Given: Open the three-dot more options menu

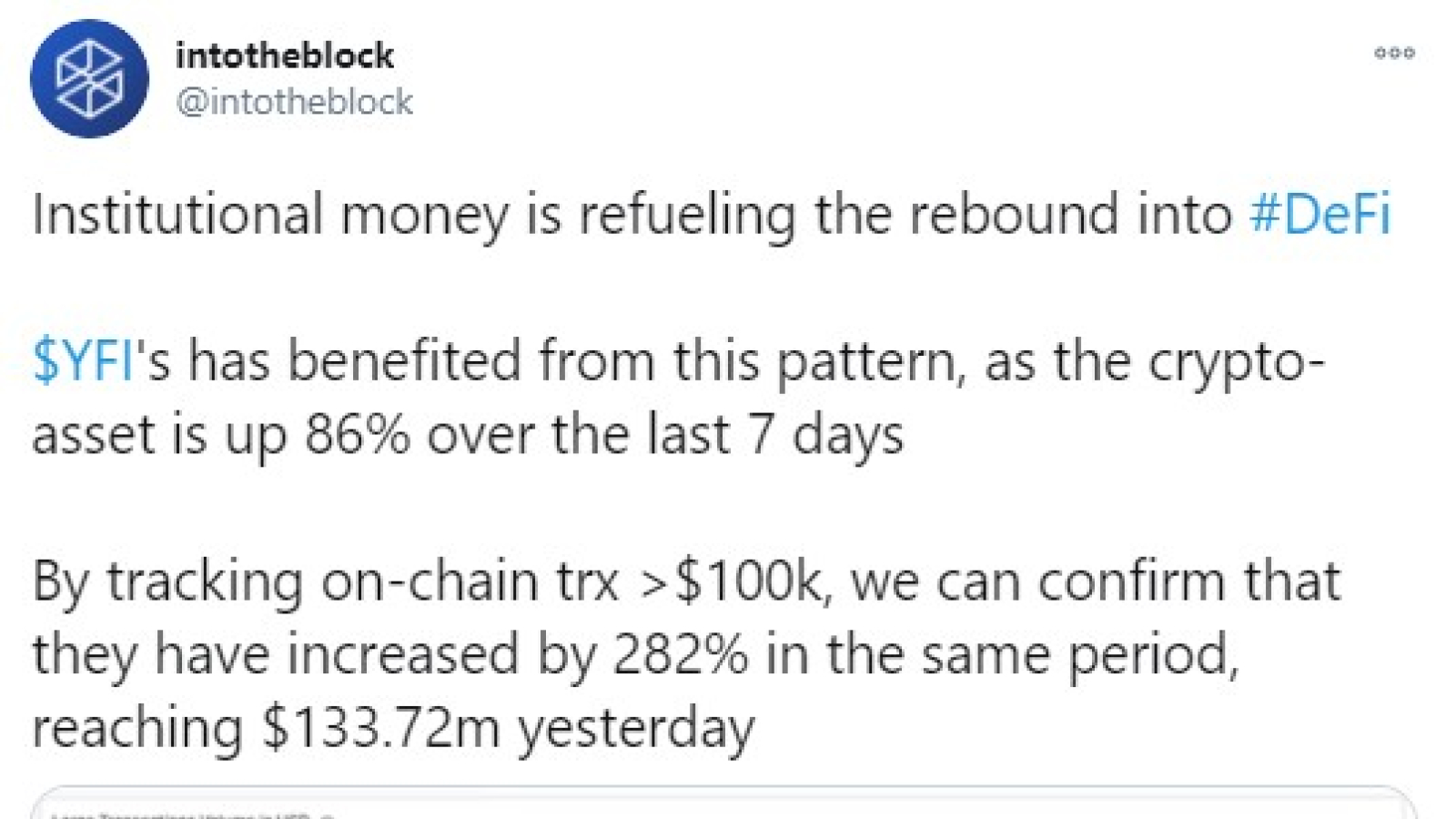Looking at the screenshot, I should (x=1394, y=53).
